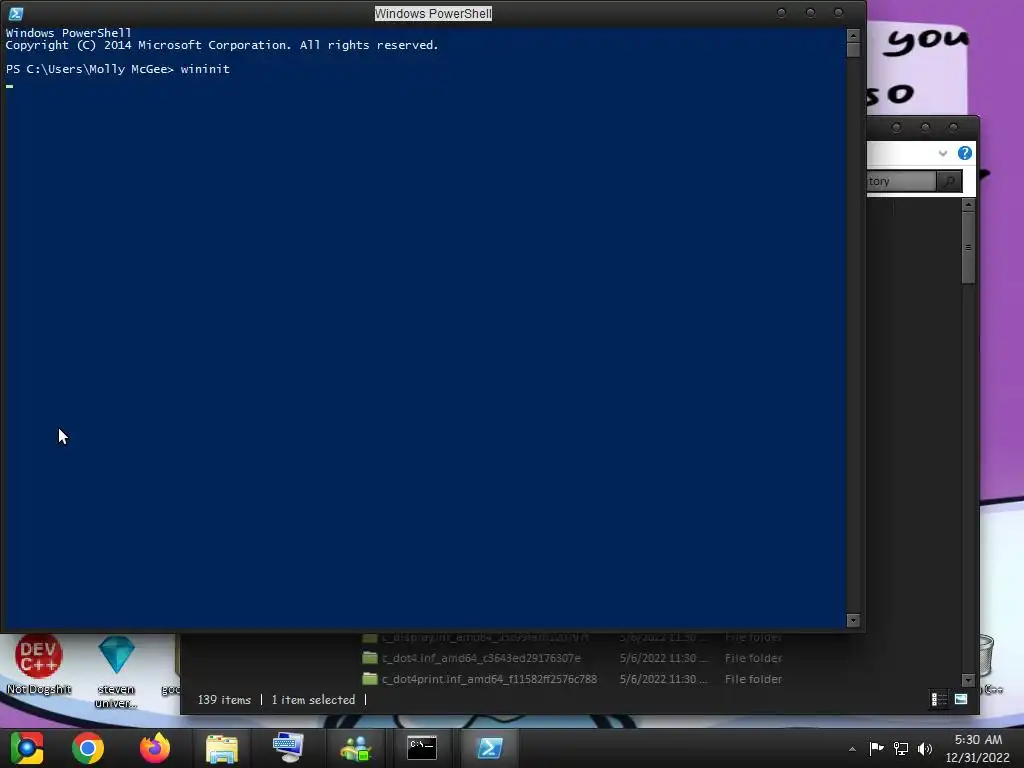Minimize the File Explorer window

[896, 127]
